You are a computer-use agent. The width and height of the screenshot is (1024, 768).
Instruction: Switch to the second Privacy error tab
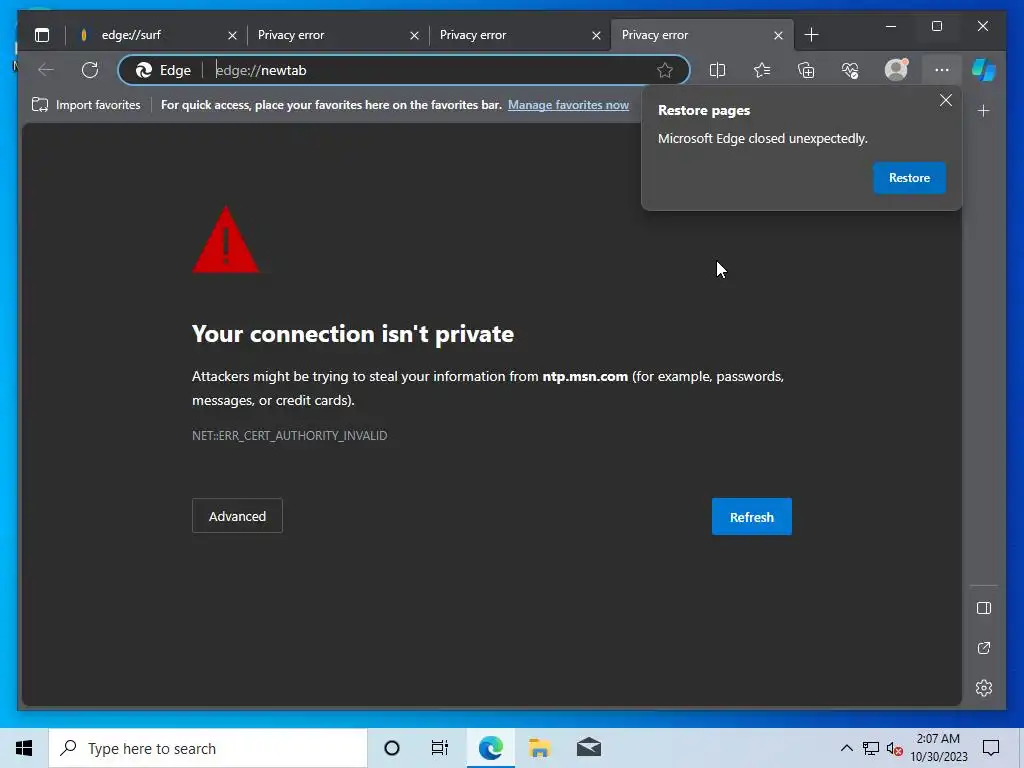[x=520, y=35]
